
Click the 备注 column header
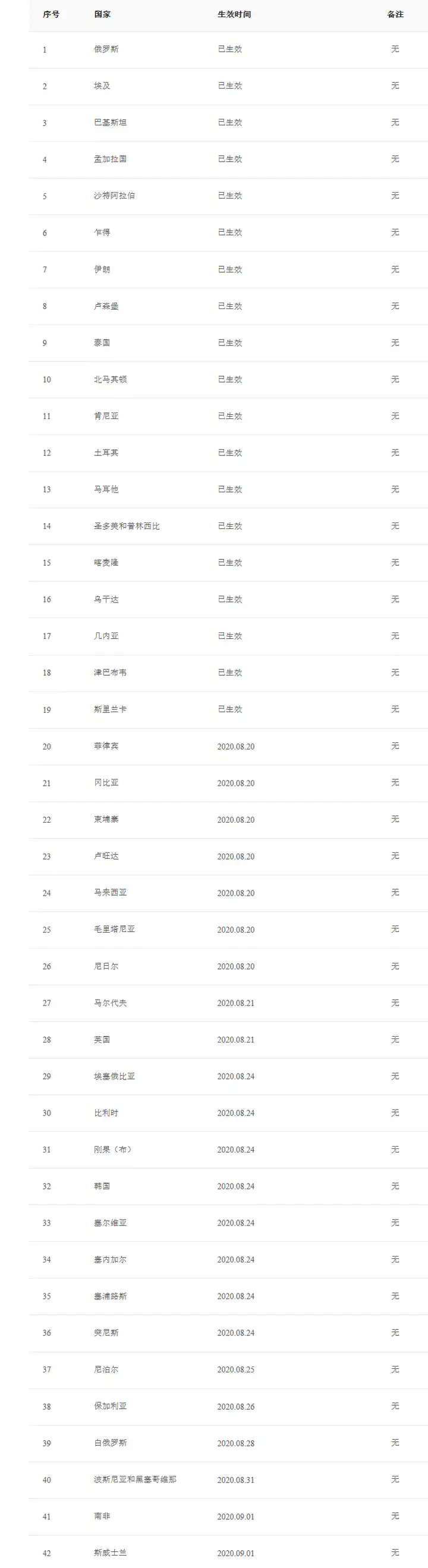pos(395,14)
